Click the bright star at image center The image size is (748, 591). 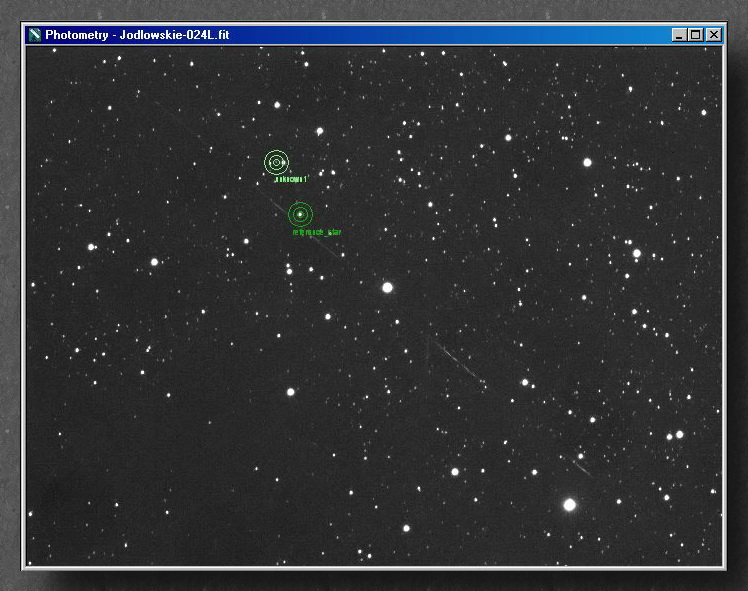pos(387,287)
